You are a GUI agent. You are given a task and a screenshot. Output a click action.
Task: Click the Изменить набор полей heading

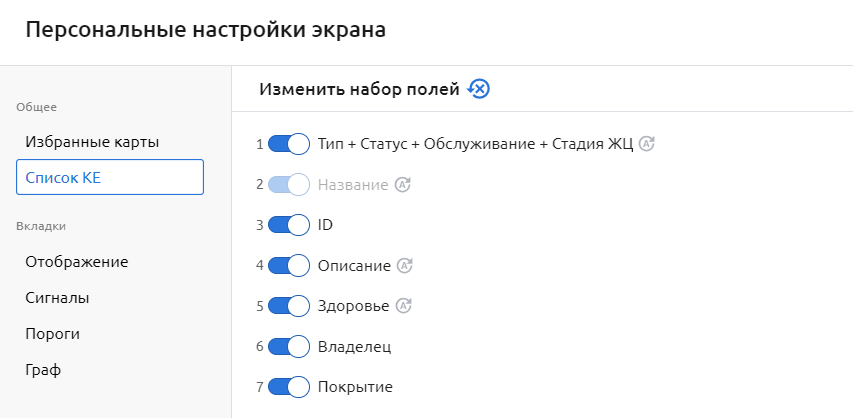click(x=359, y=89)
